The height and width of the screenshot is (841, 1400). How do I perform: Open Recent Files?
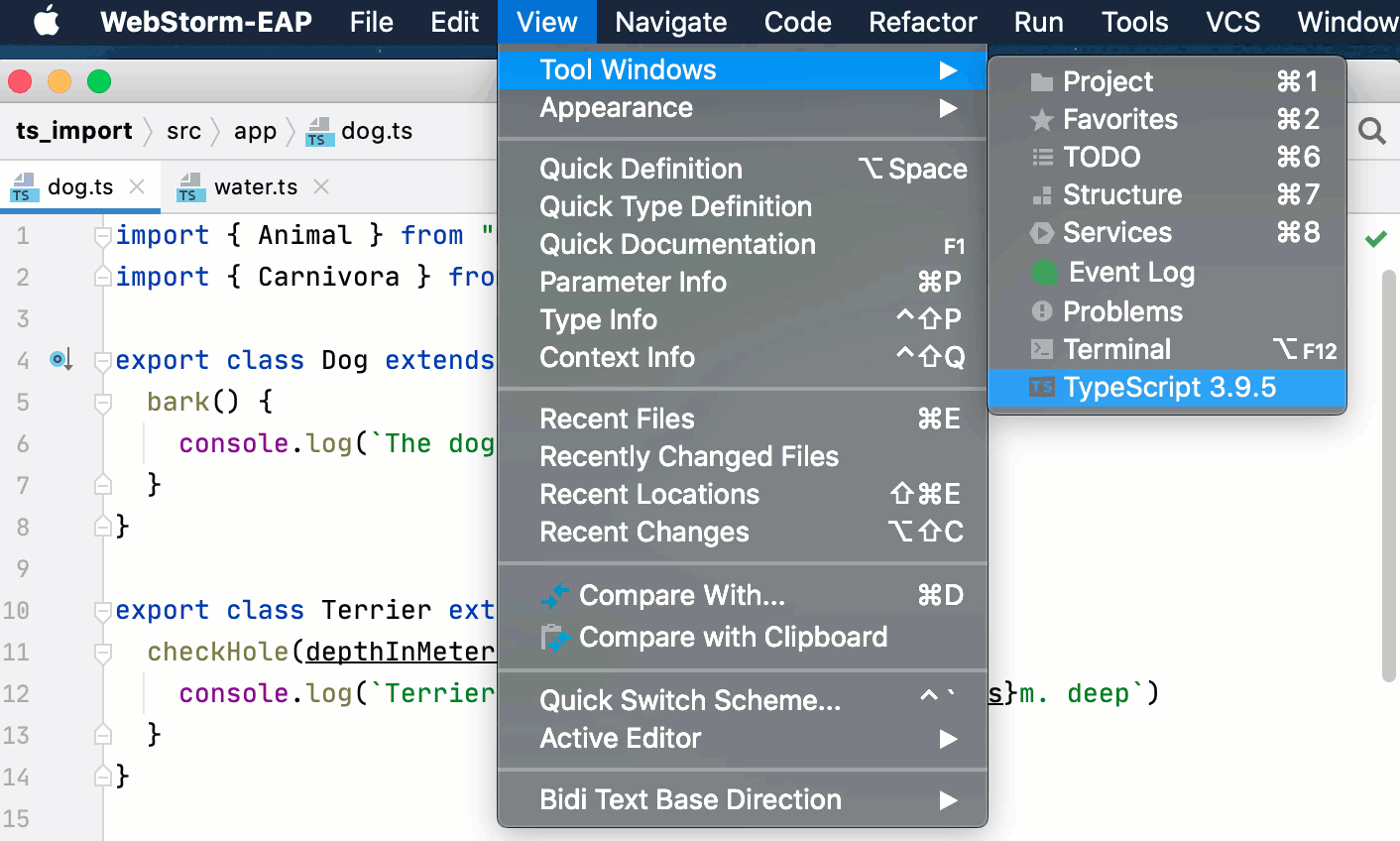[x=743, y=419]
